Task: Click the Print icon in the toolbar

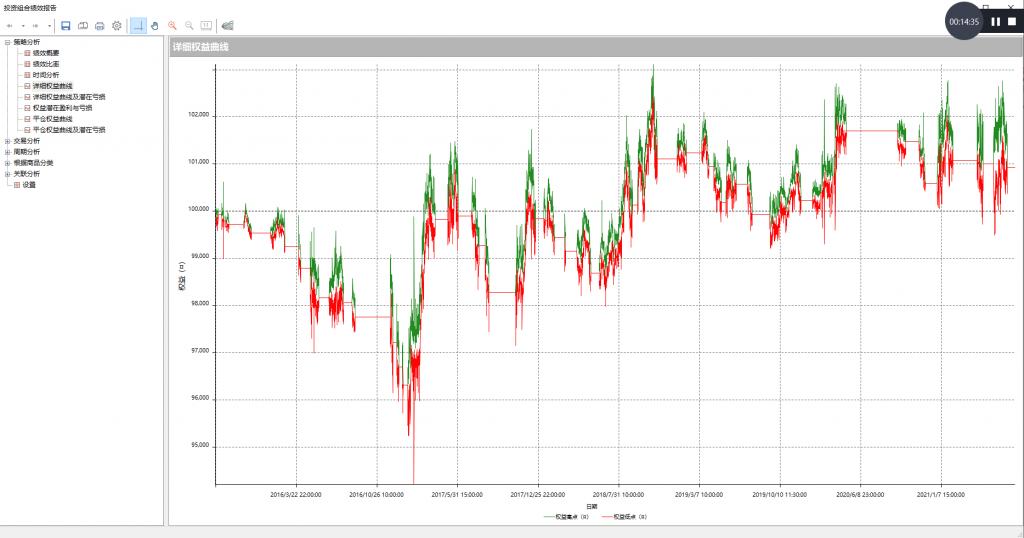Action: (100, 26)
